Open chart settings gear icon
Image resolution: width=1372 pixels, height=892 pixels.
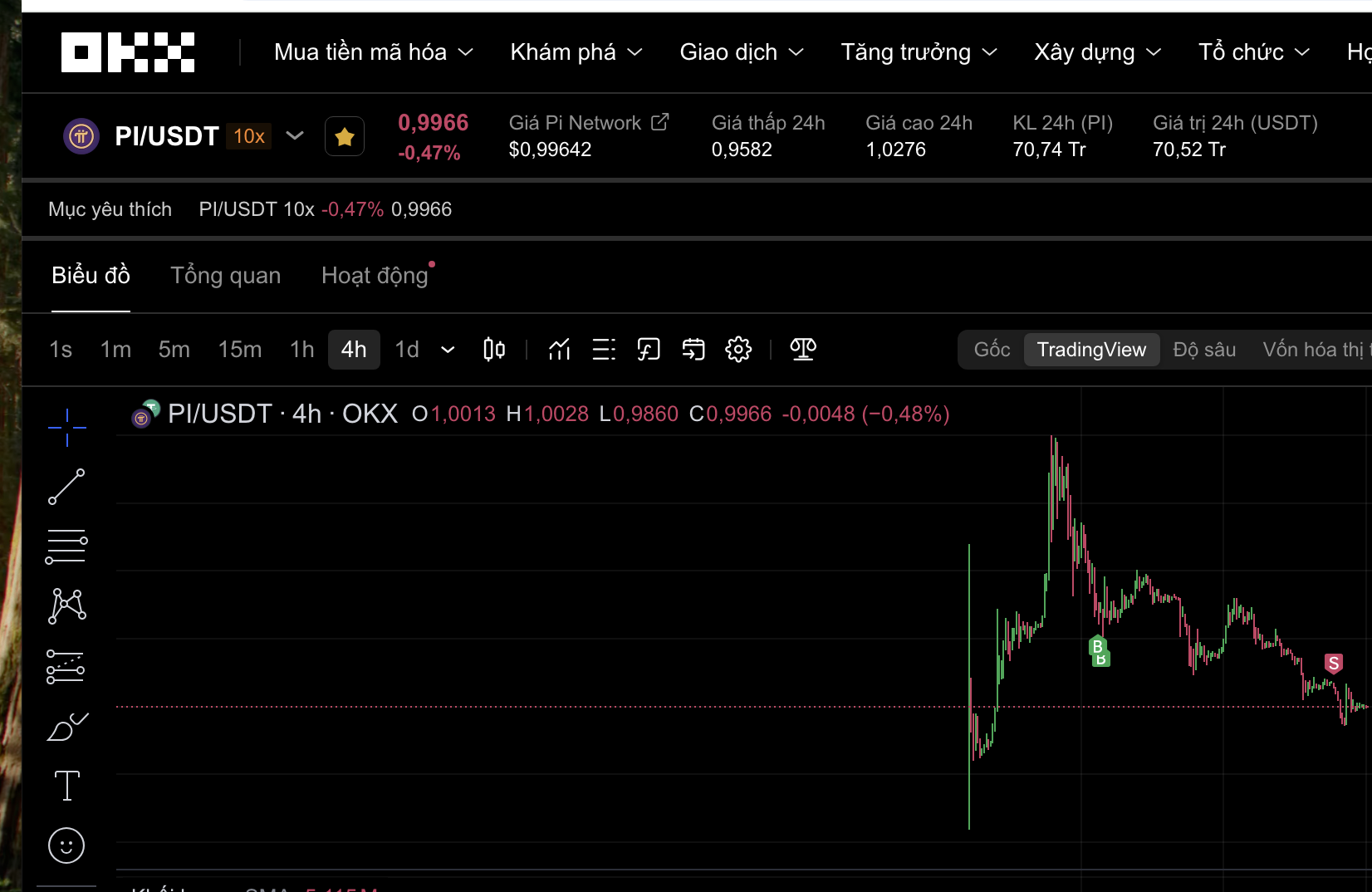[x=738, y=350]
